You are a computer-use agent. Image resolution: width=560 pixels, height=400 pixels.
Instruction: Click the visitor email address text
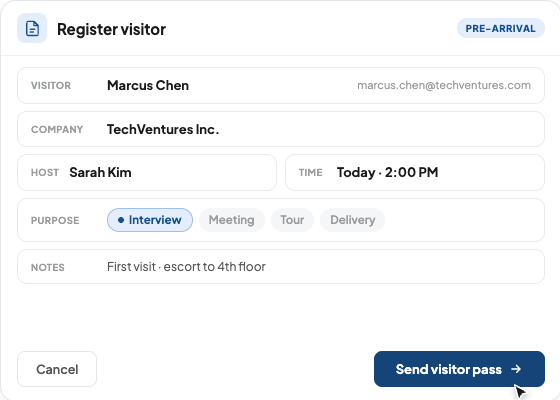pyautogui.click(x=444, y=85)
